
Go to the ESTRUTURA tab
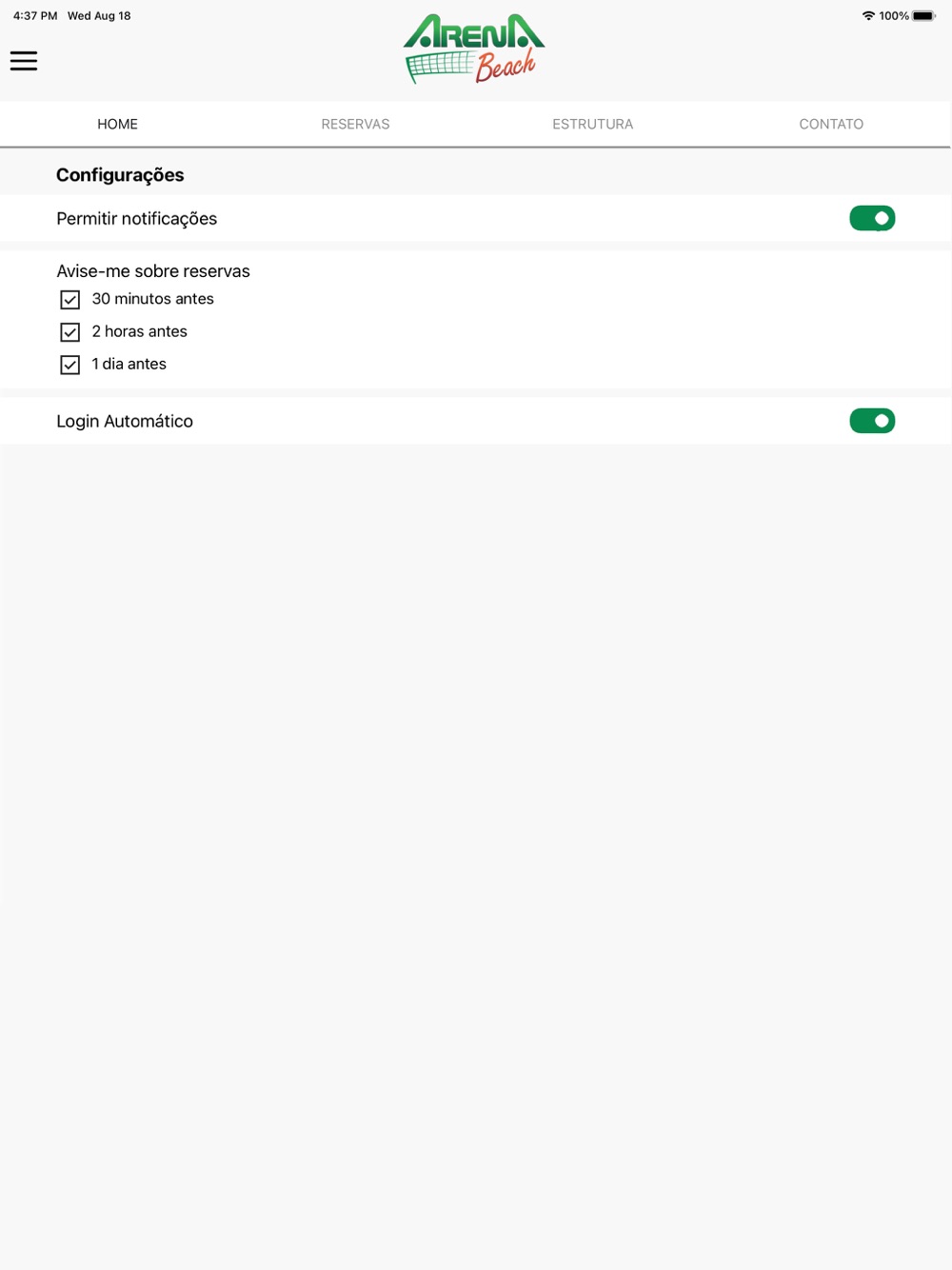(x=593, y=124)
